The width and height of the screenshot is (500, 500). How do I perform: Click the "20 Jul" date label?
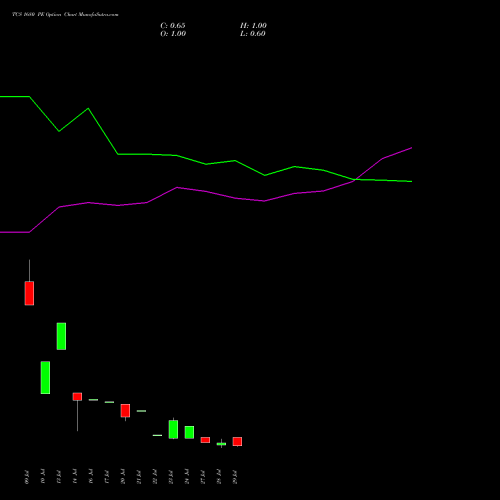123,477
